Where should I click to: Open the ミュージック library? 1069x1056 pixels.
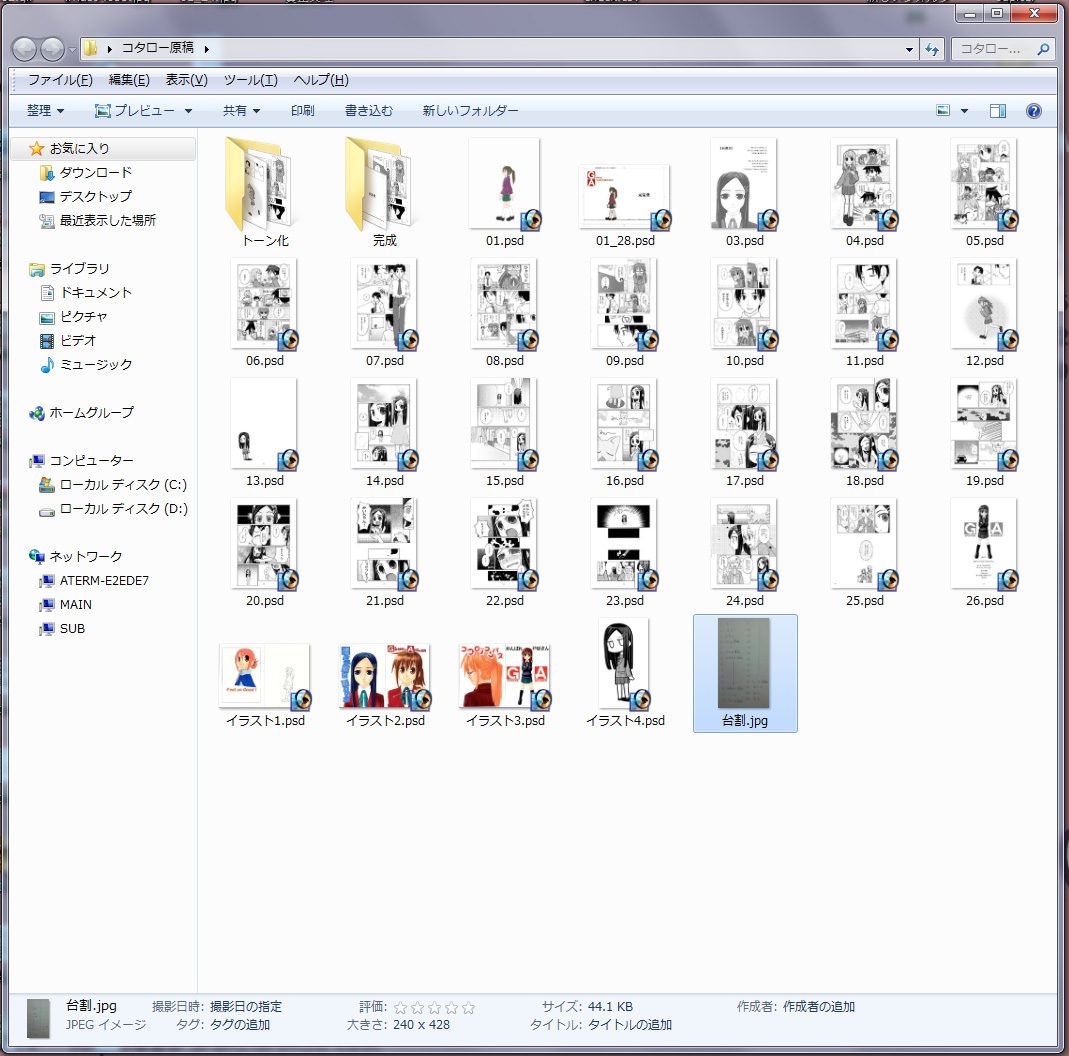96,364
